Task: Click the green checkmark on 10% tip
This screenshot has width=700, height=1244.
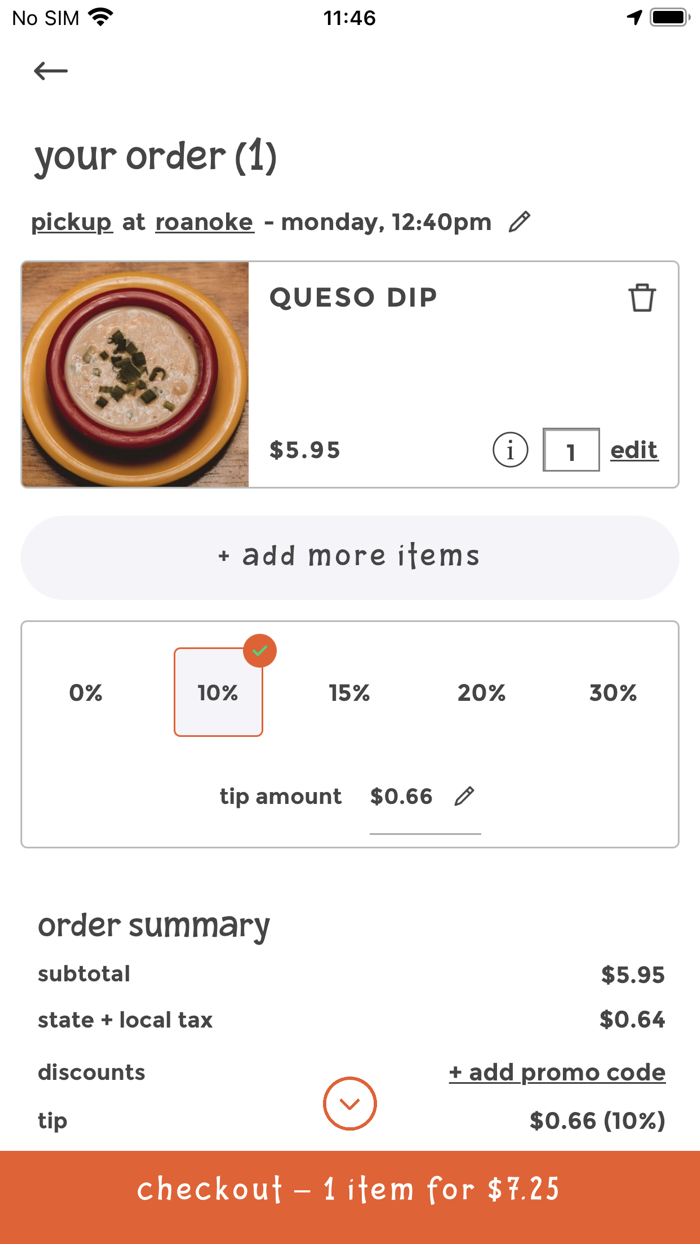Action: pos(259,651)
